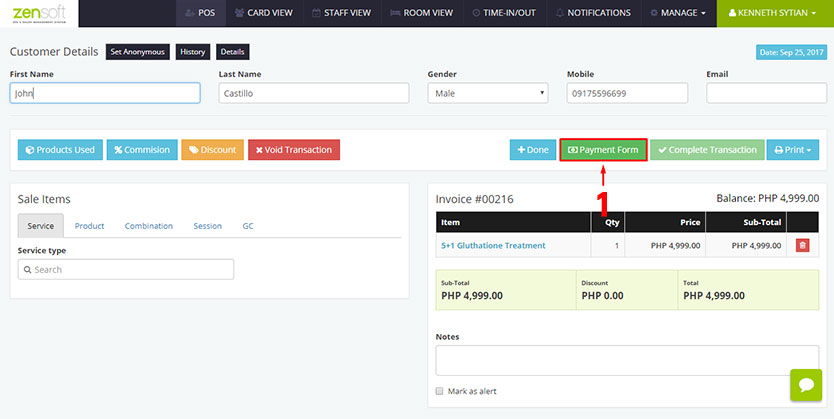Switch to the Combination tab

pos(149,226)
